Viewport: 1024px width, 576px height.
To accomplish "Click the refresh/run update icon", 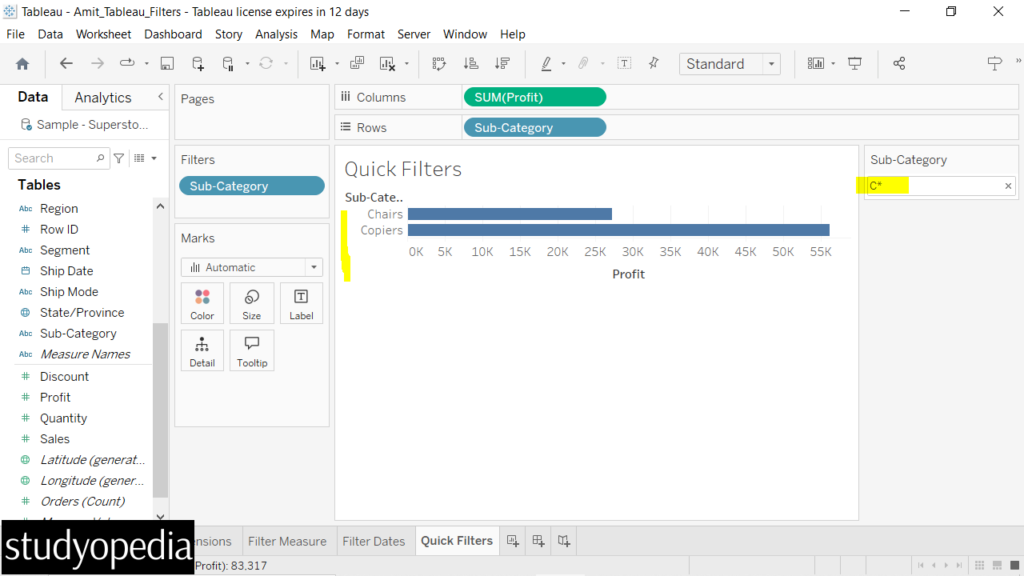I will [266, 63].
